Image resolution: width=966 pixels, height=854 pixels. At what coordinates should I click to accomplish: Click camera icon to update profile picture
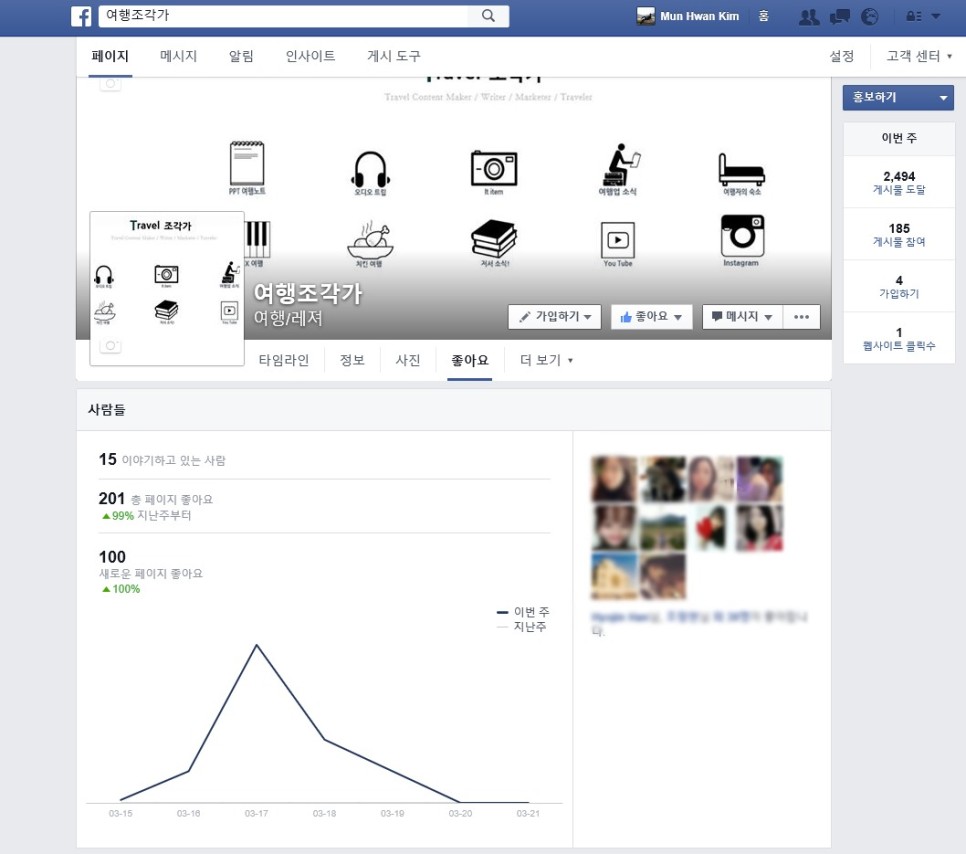point(110,346)
